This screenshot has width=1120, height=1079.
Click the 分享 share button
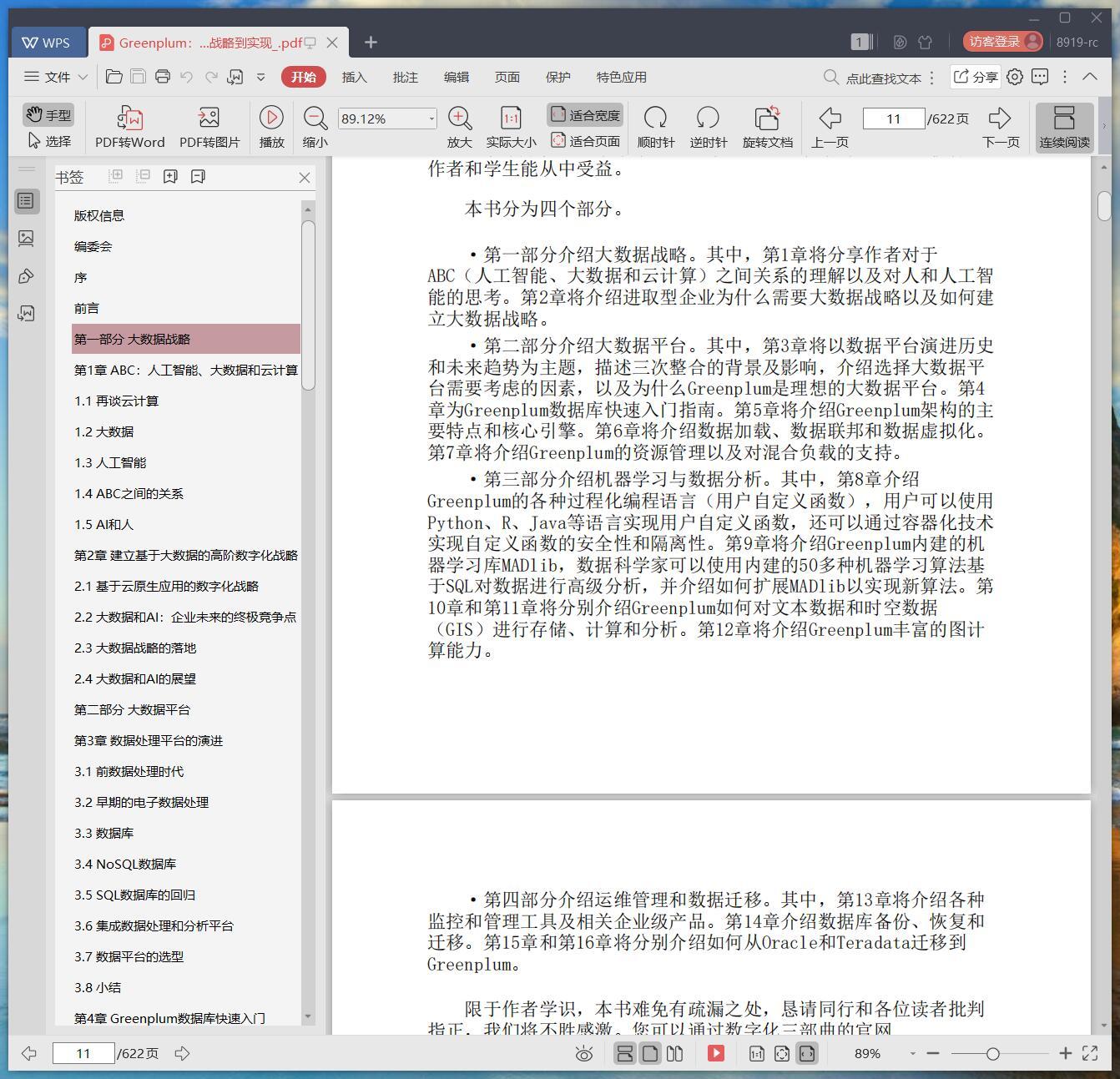pyautogui.click(x=976, y=77)
